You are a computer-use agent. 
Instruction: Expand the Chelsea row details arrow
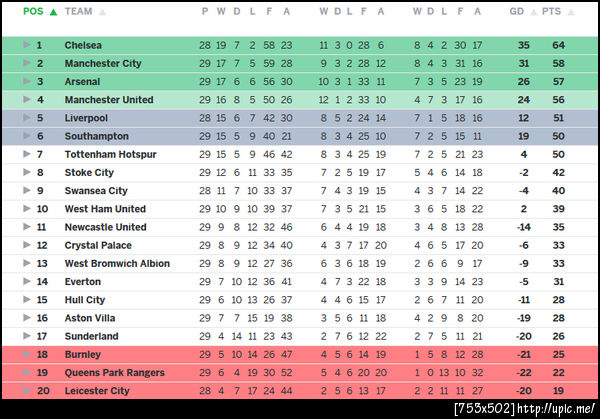click(28, 45)
